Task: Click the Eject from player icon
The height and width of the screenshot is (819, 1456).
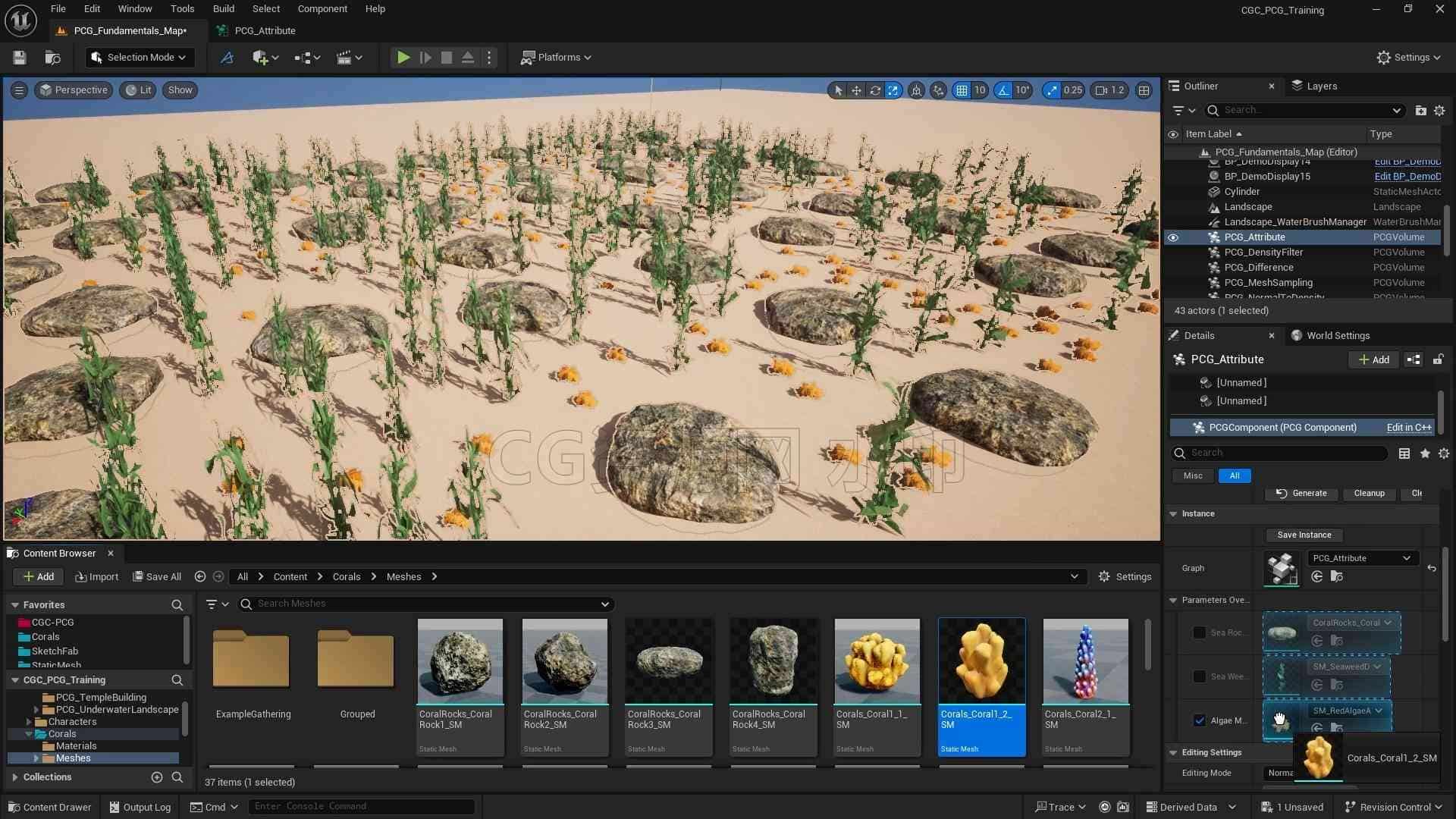Action: pyautogui.click(x=468, y=58)
